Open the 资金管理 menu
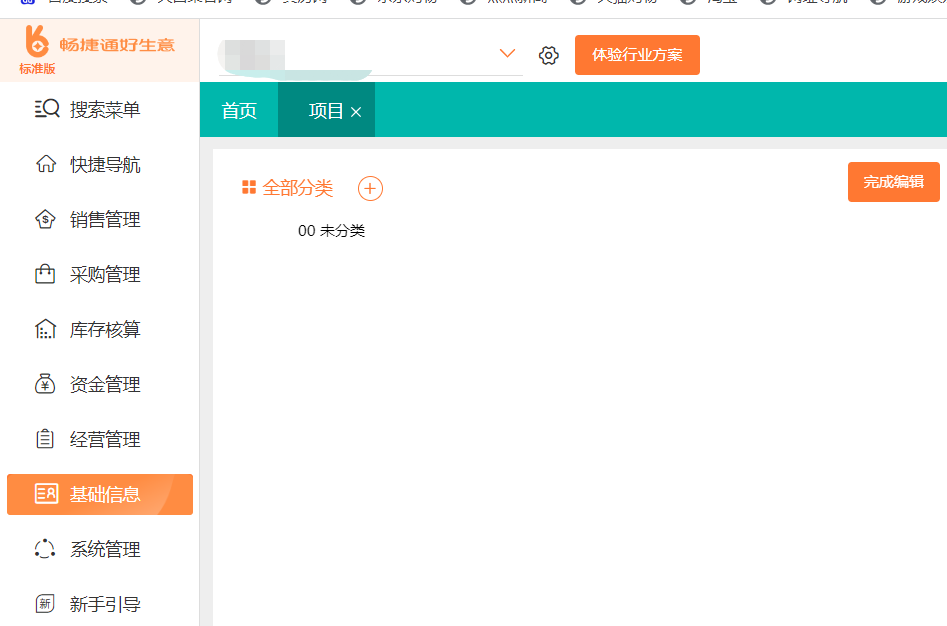 pos(100,384)
